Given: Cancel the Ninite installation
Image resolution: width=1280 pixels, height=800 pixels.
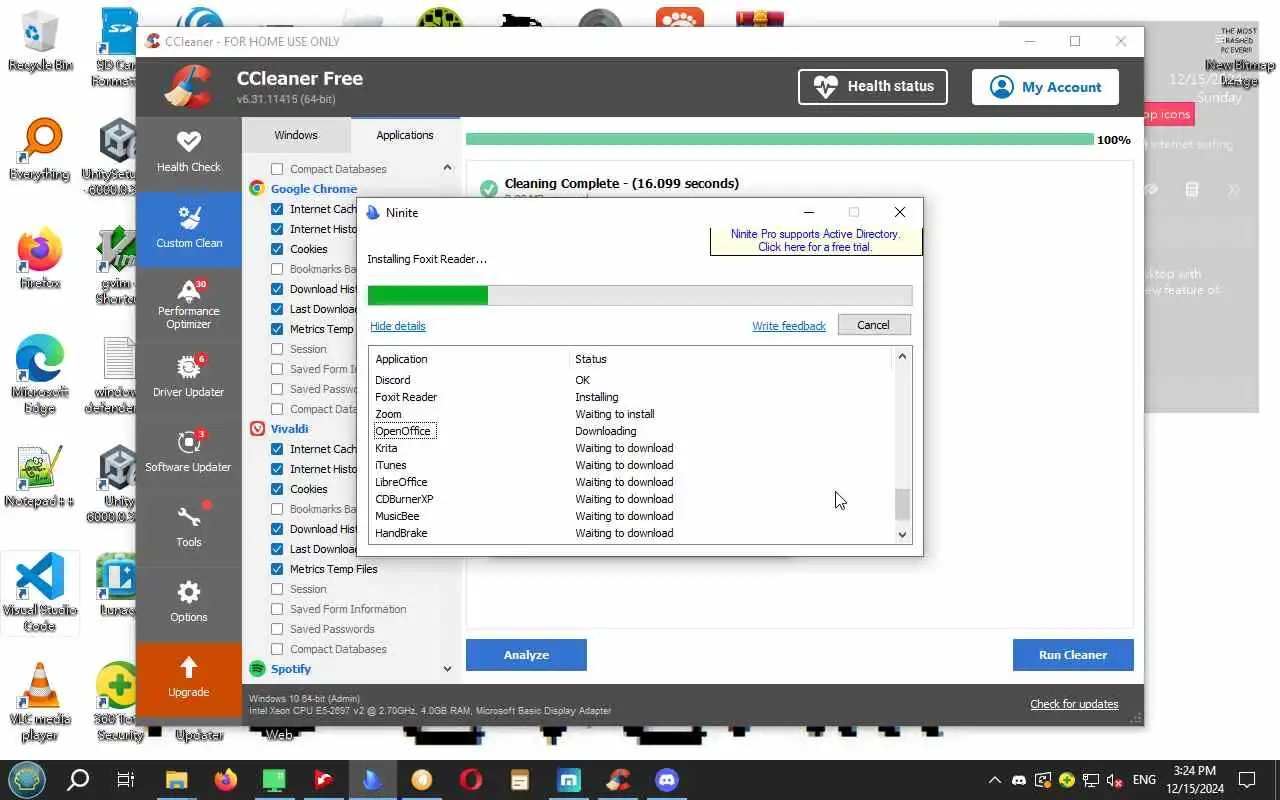Looking at the screenshot, I should pos(873,325).
